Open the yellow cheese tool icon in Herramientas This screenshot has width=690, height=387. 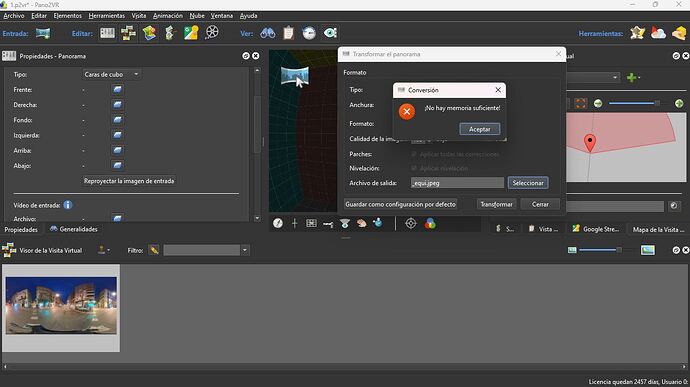pyautogui.click(x=679, y=33)
